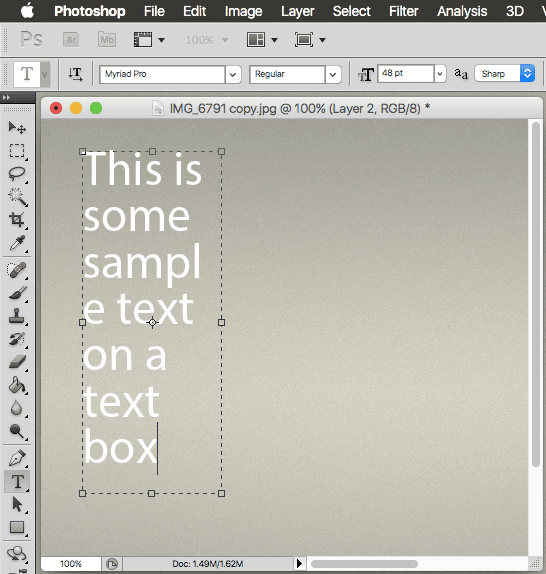
Task: Open the Analysis menu
Action: click(462, 11)
